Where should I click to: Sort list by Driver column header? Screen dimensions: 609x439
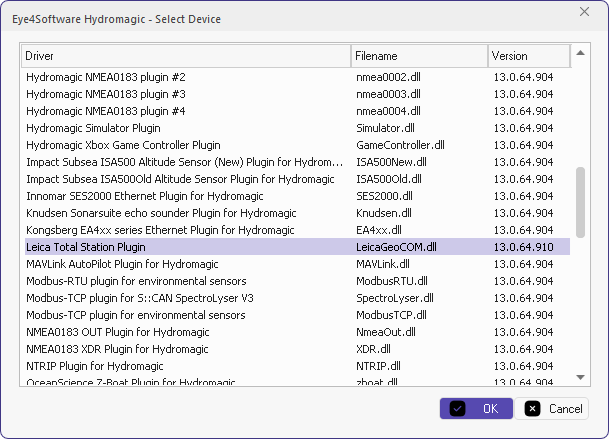(186, 56)
